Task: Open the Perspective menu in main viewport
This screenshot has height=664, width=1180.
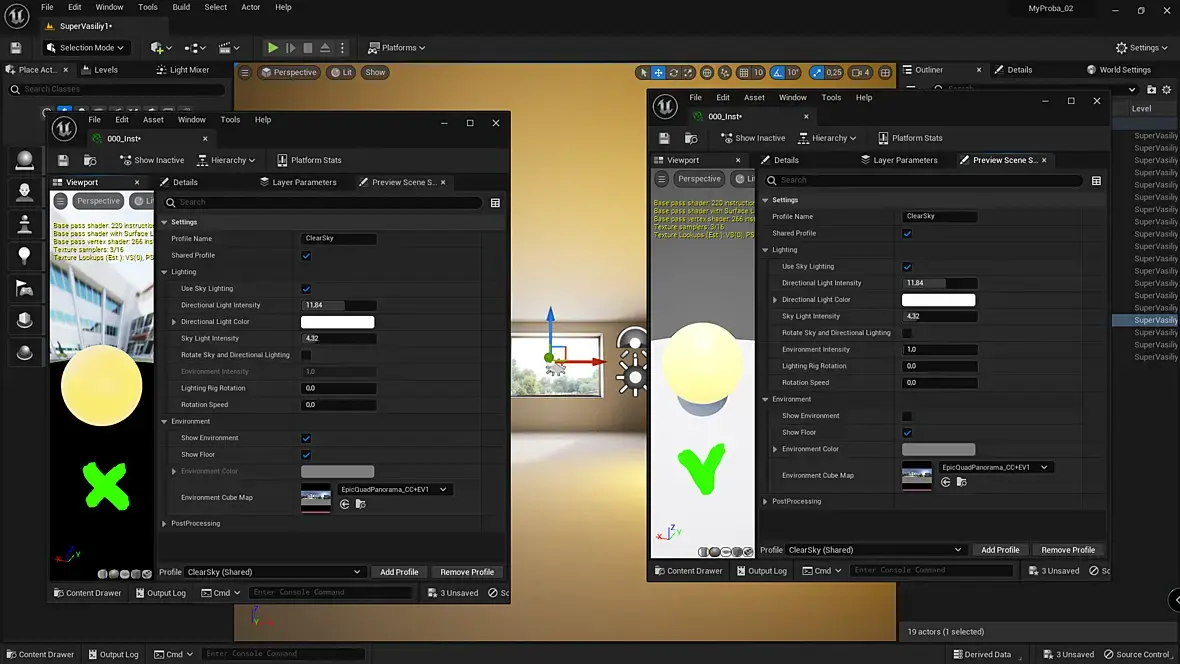Action: coord(289,72)
